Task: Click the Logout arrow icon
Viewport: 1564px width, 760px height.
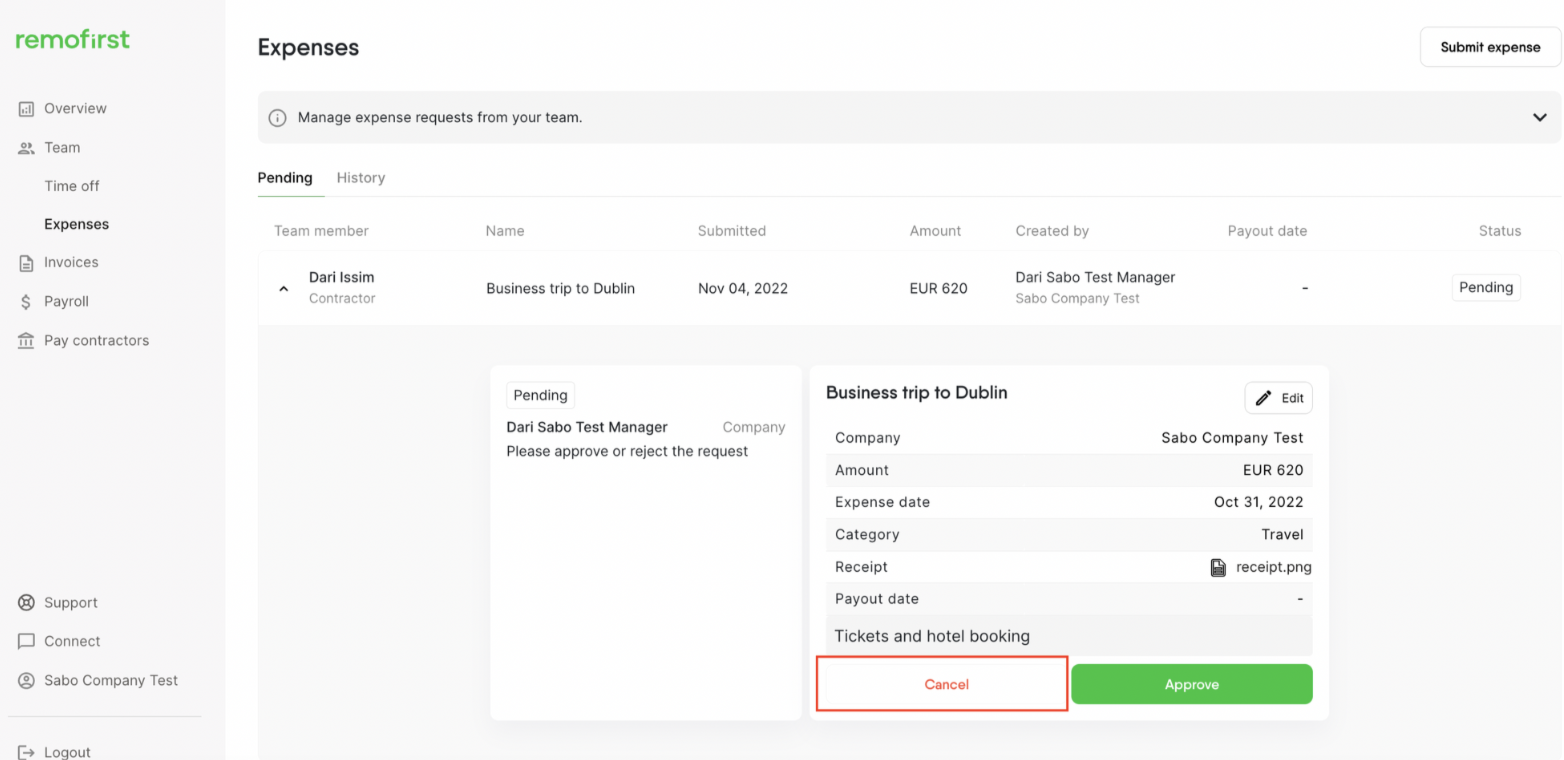Action: [x=27, y=752]
